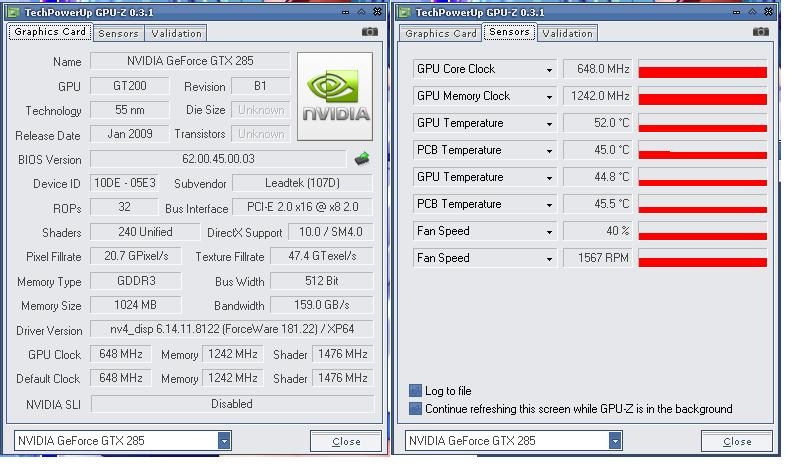Close right GPU-Z window with title bar X
Screen dimensions: 792x470
click(768, 12)
